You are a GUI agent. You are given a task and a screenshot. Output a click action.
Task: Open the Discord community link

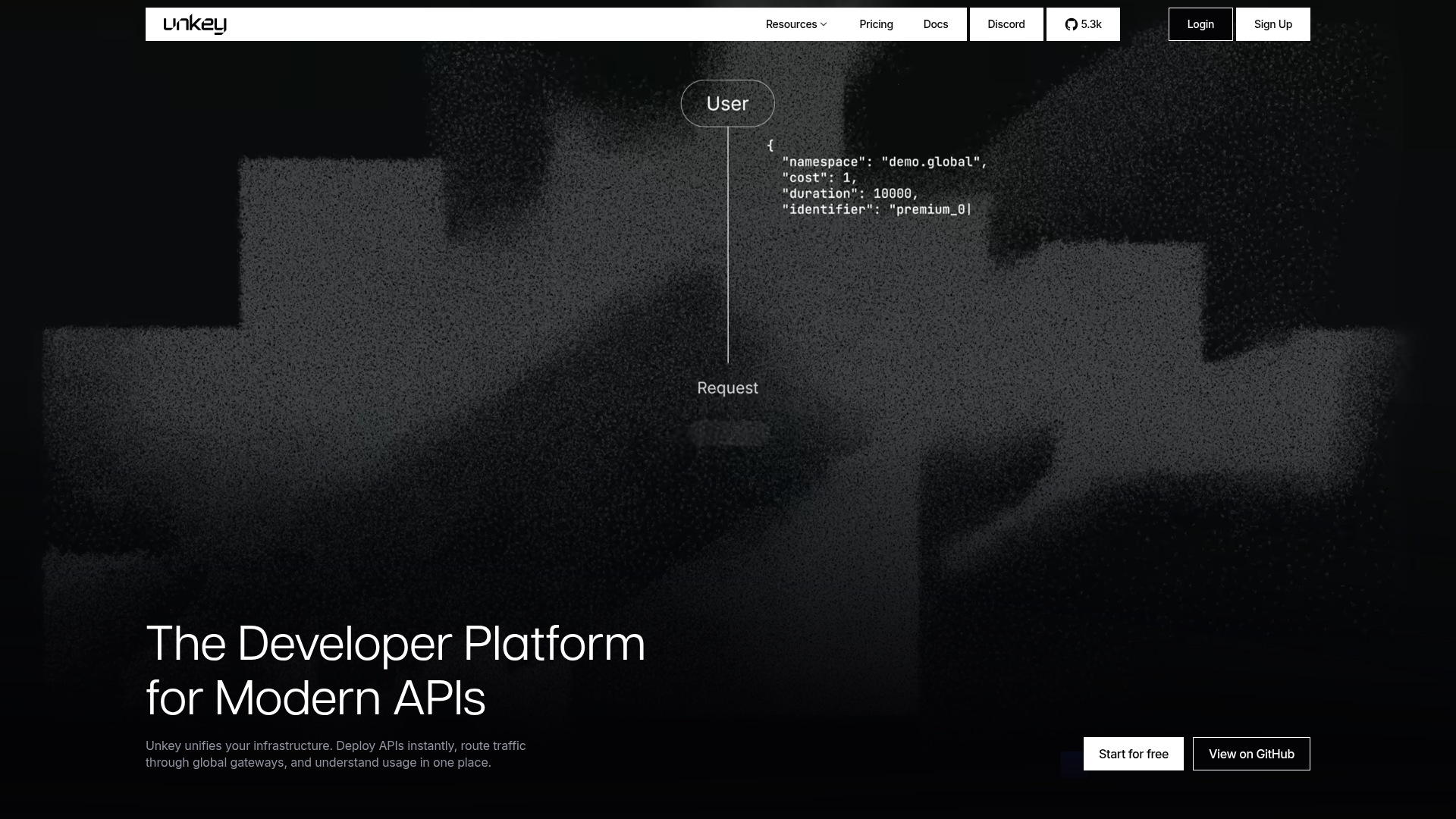tap(1006, 24)
